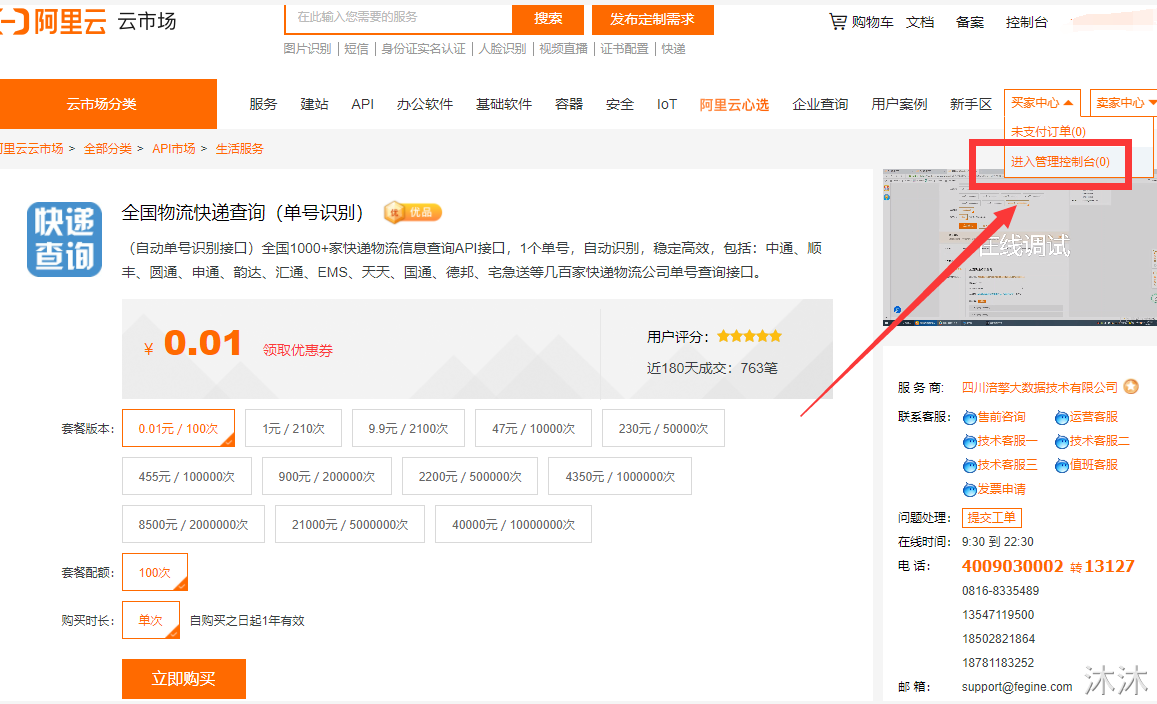Click the 领取优惠券 link
The width and height of the screenshot is (1157, 704).
298,350
